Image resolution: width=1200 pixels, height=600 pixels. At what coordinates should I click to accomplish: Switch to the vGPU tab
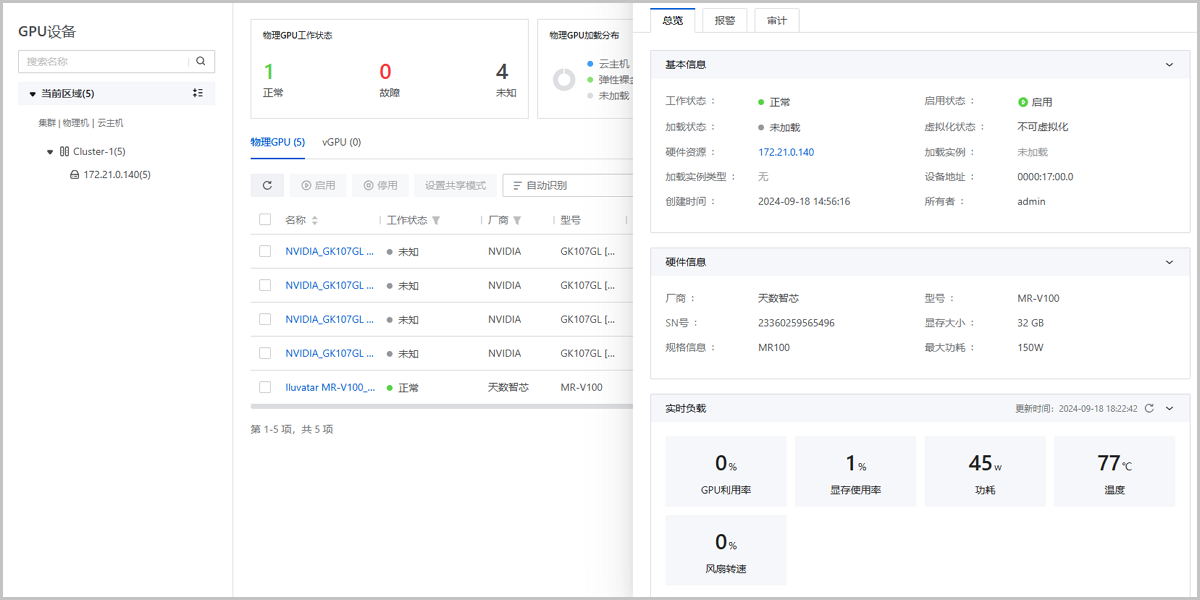341,142
